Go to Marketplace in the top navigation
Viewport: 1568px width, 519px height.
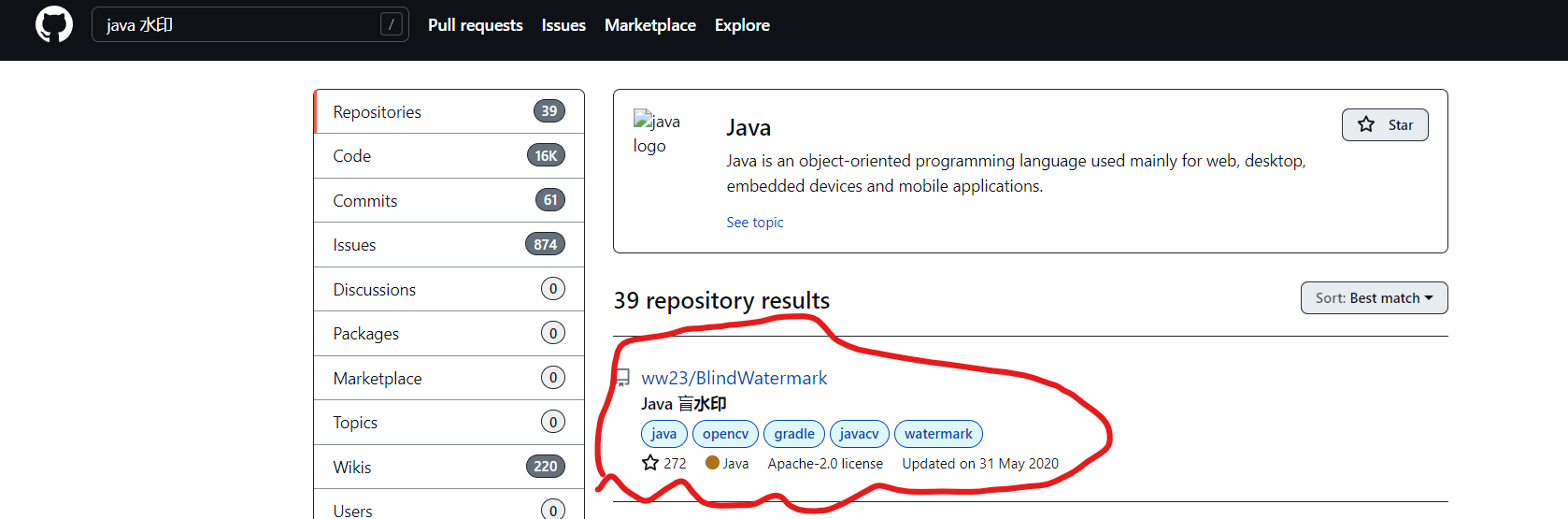click(x=650, y=25)
